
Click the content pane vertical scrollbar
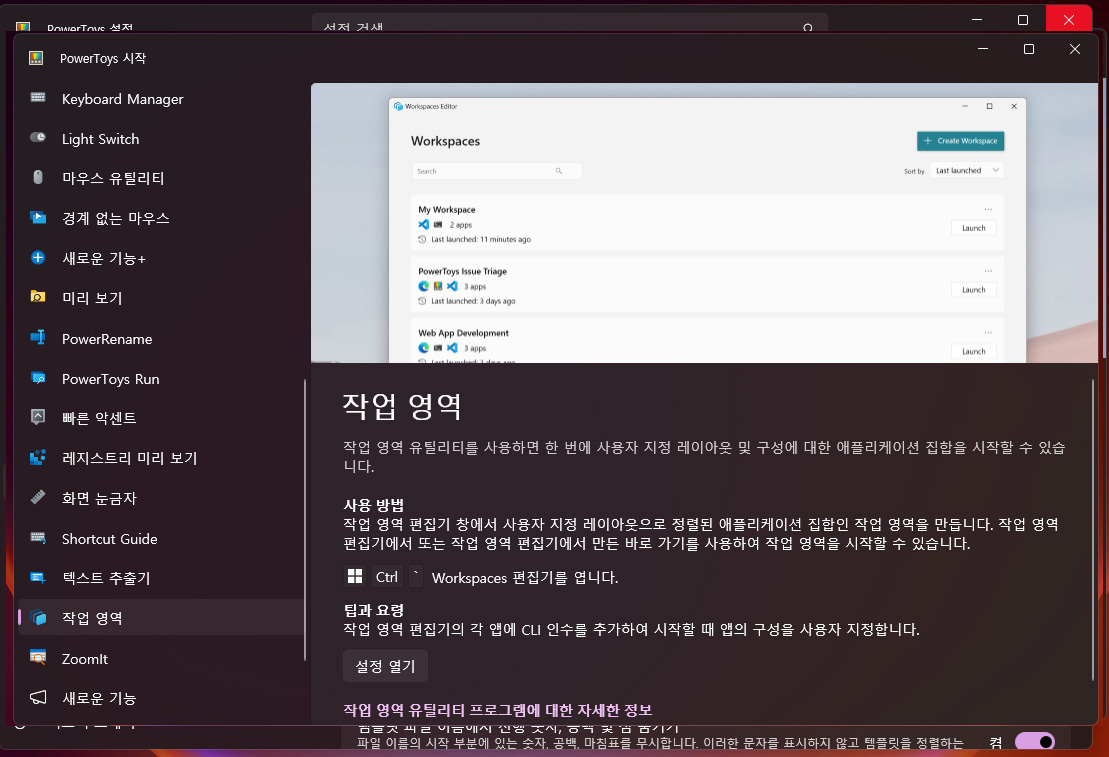[1093, 529]
